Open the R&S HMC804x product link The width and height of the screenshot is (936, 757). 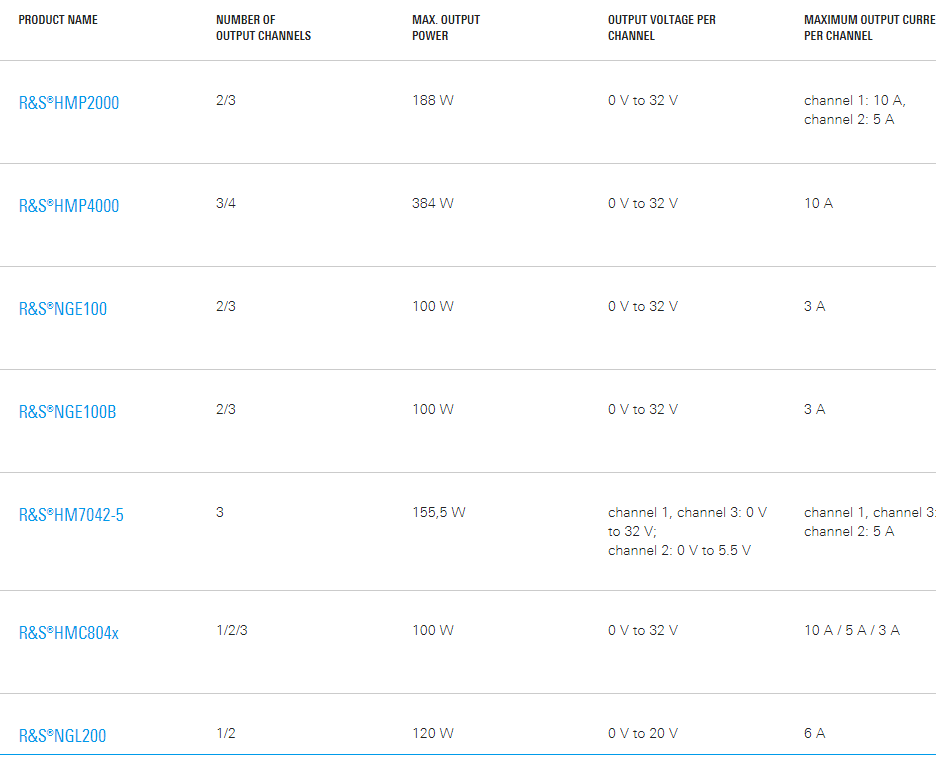pos(69,633)
